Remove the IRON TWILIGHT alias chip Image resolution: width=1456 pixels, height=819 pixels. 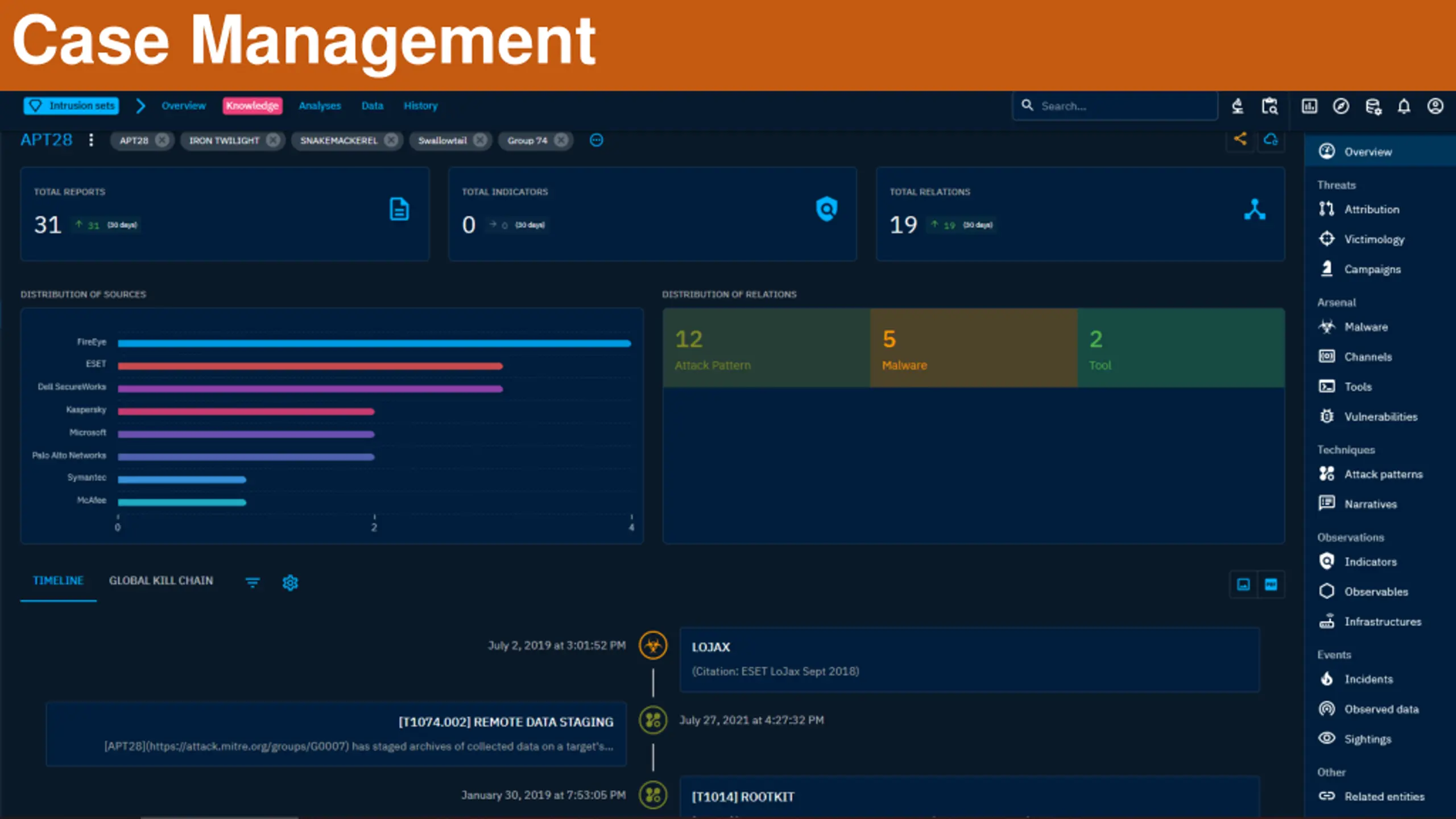[274, 140]
